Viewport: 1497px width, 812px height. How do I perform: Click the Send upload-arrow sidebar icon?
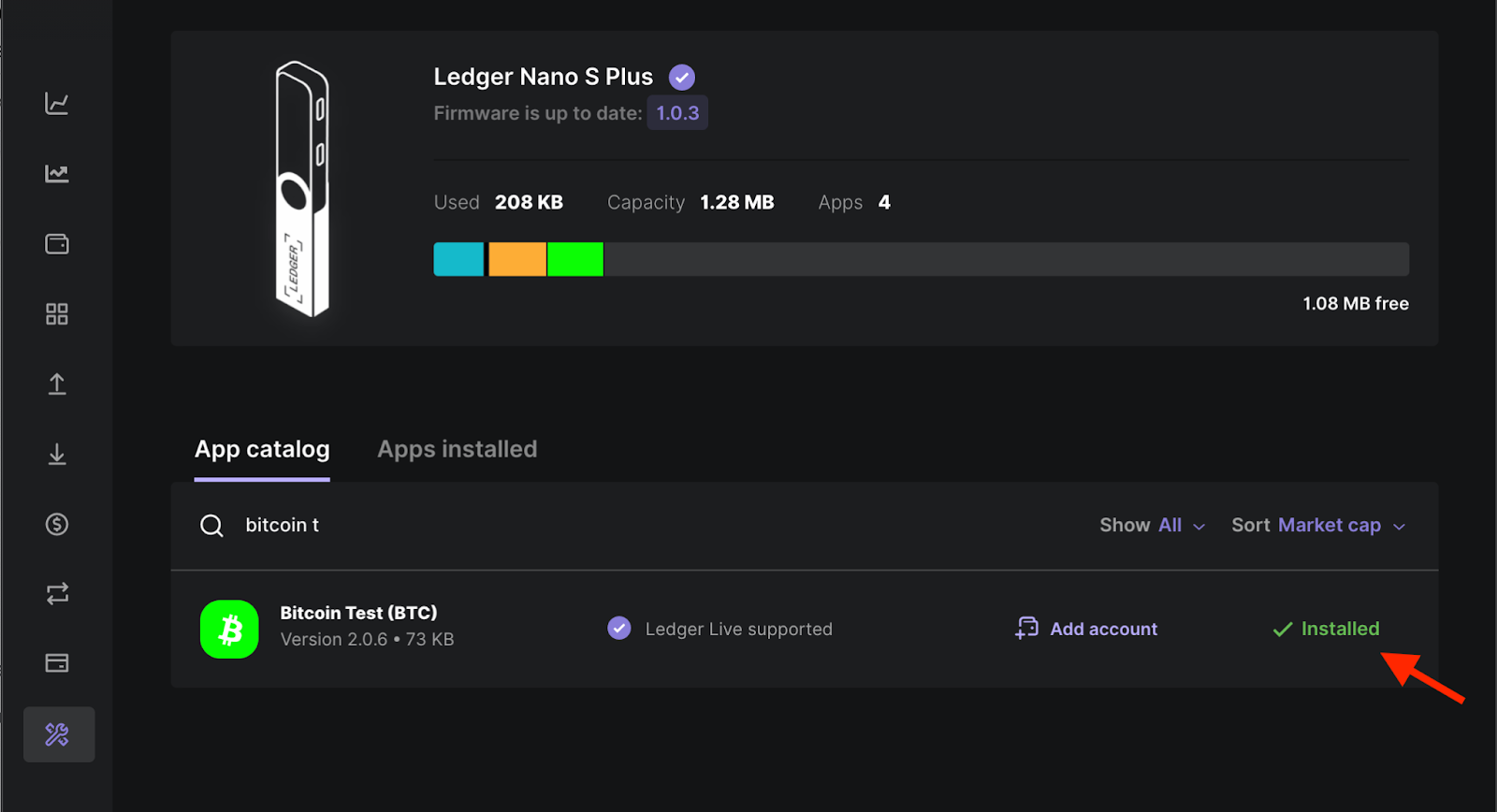(x=57, y=384)
